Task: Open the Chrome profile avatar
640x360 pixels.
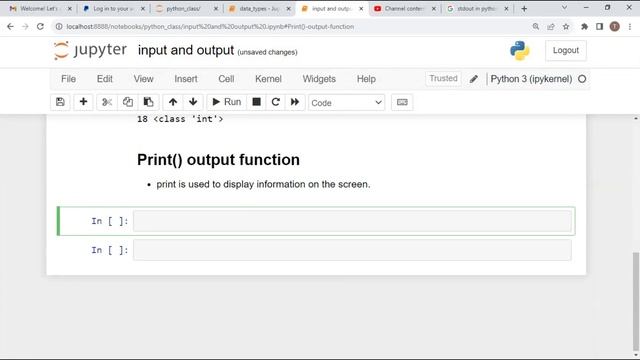Action: [x=614, y=27]
